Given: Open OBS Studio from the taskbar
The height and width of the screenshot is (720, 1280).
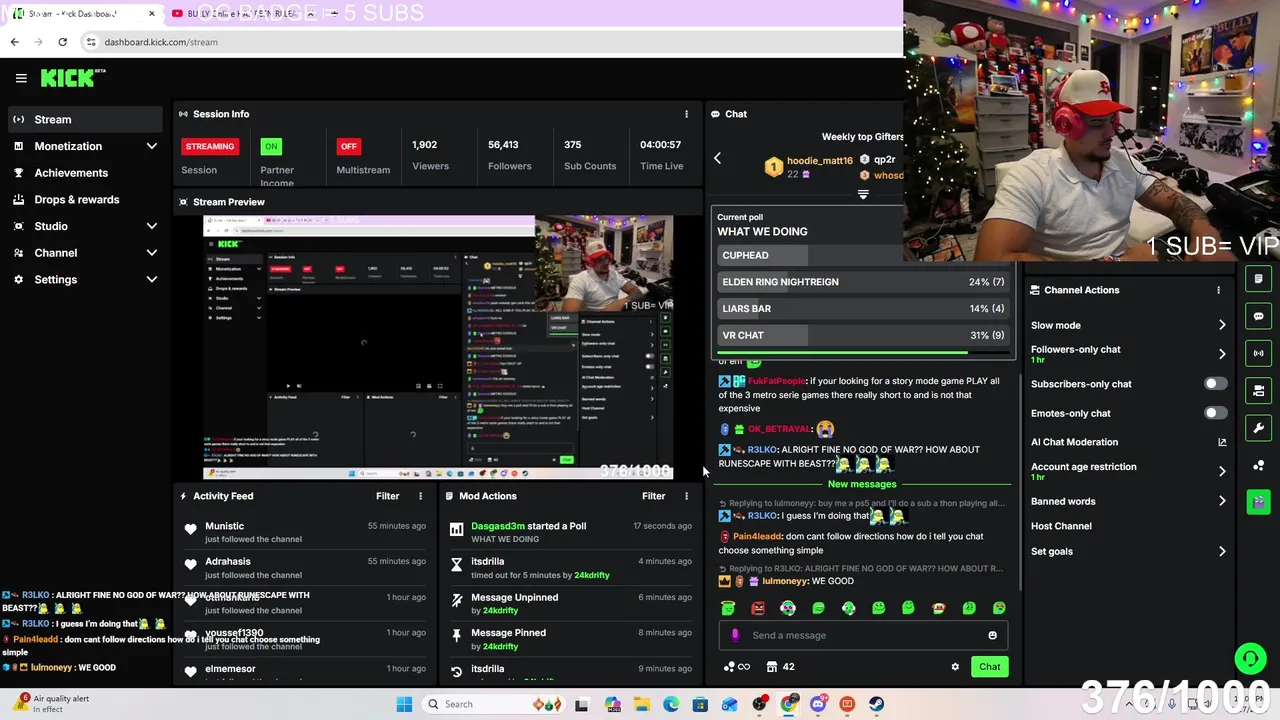Looking at the screenshot, I should pyautogui.click(x=760, y=704).
